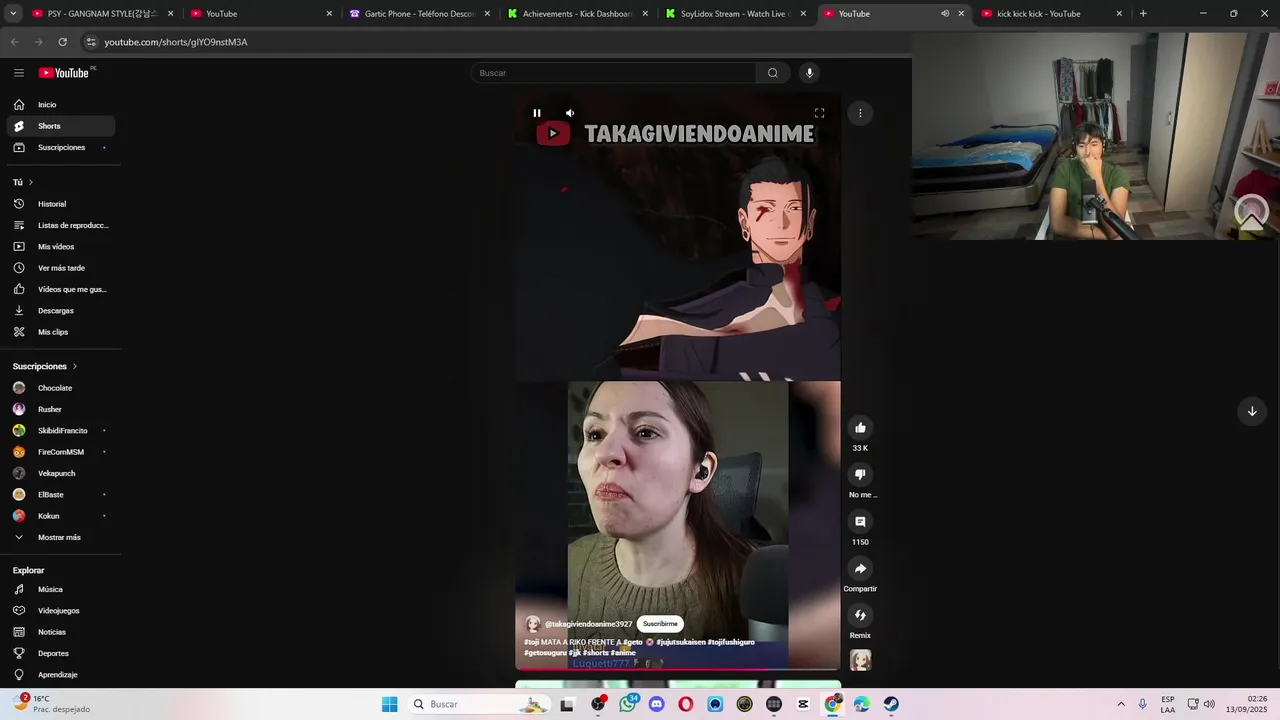Image resolution: width=1280 pixels, height=720 pixels.
Task: Go to next Short with down arrow
Action: 1251,411
